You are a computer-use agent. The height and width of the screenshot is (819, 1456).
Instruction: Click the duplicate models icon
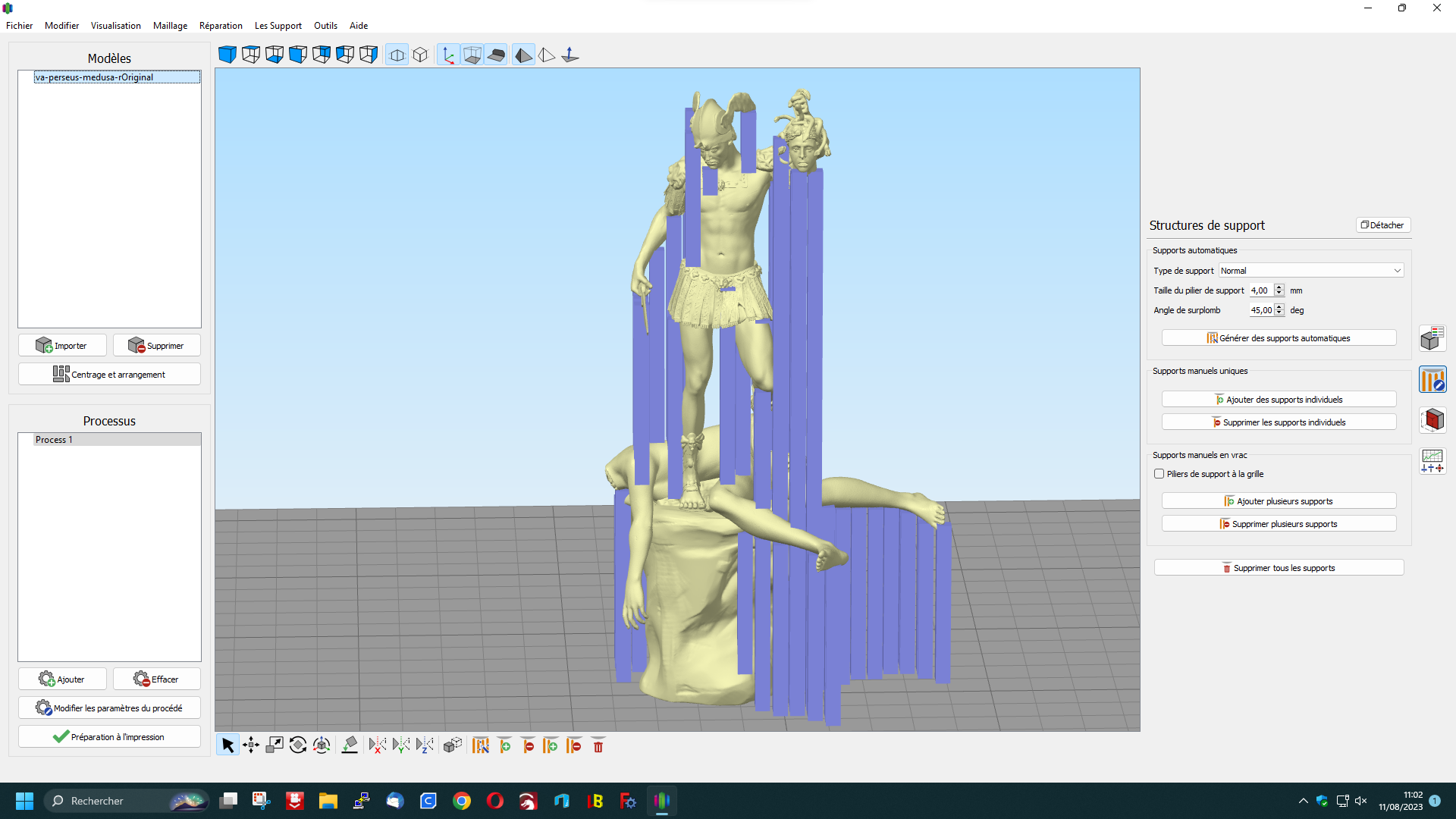453,746
